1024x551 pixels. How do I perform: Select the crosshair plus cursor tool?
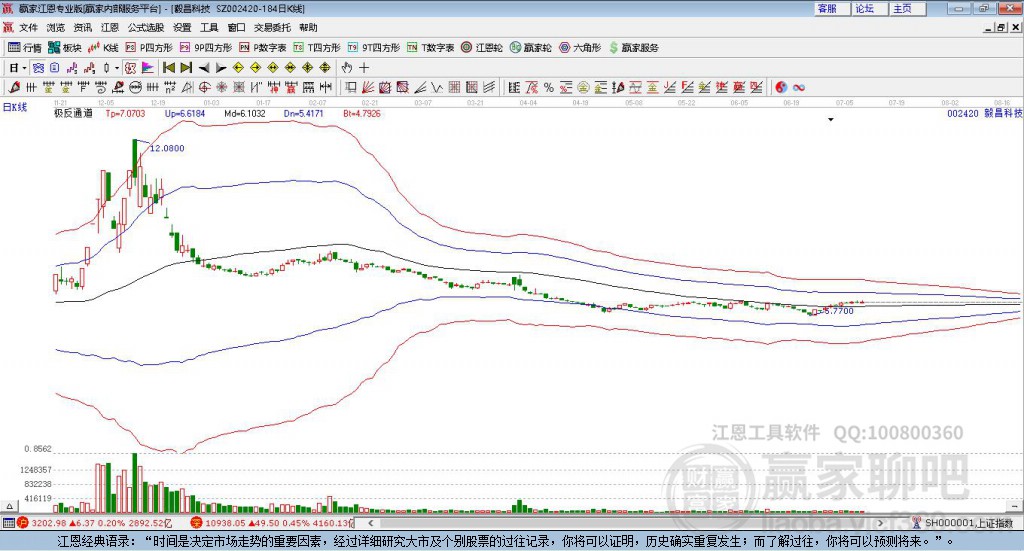(x=364, y=68)
